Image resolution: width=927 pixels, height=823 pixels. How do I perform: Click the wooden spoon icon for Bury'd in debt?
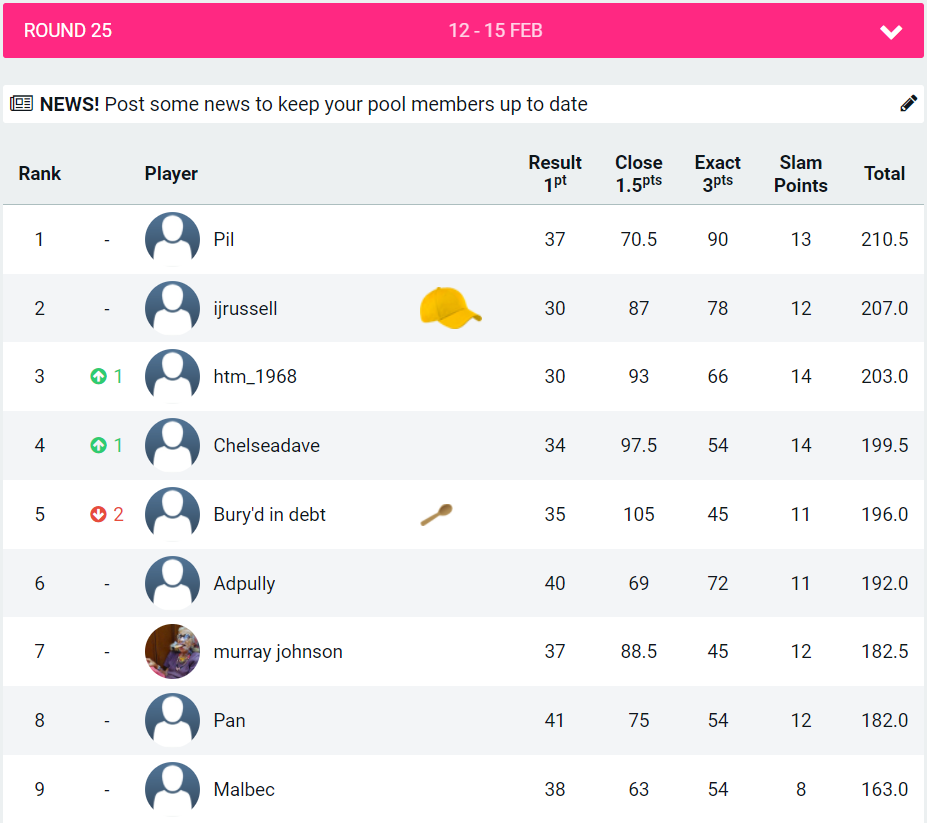436,515
